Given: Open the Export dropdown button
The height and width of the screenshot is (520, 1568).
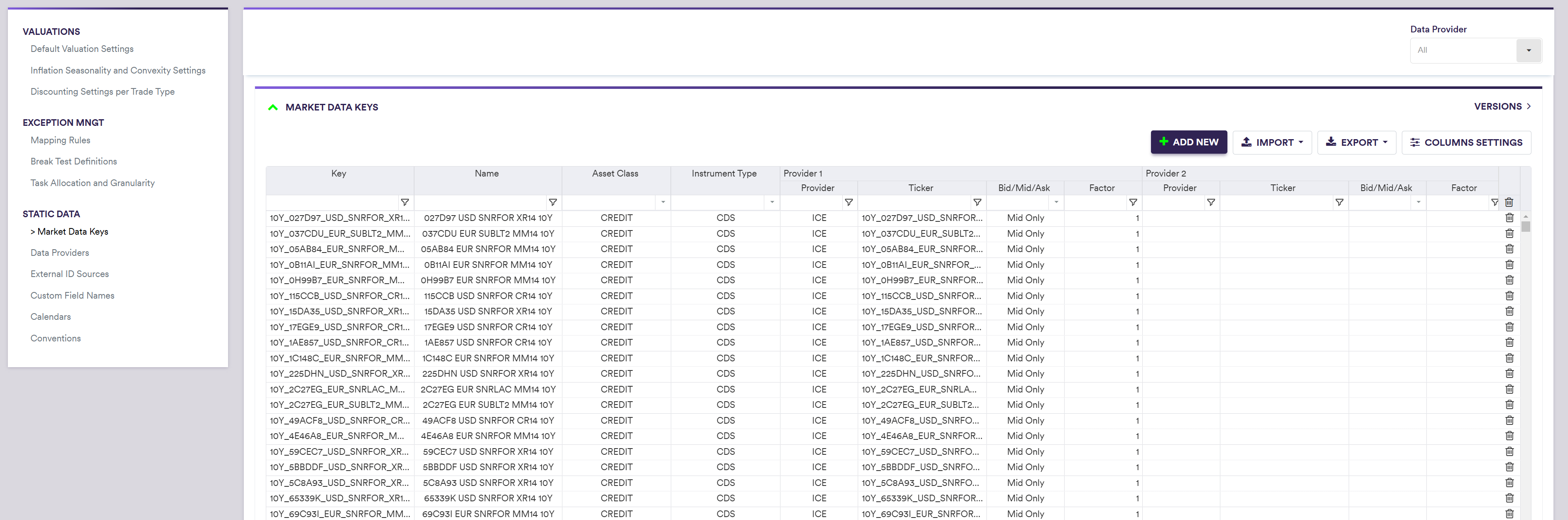Looking at the screenshot, I should 1356,142.
